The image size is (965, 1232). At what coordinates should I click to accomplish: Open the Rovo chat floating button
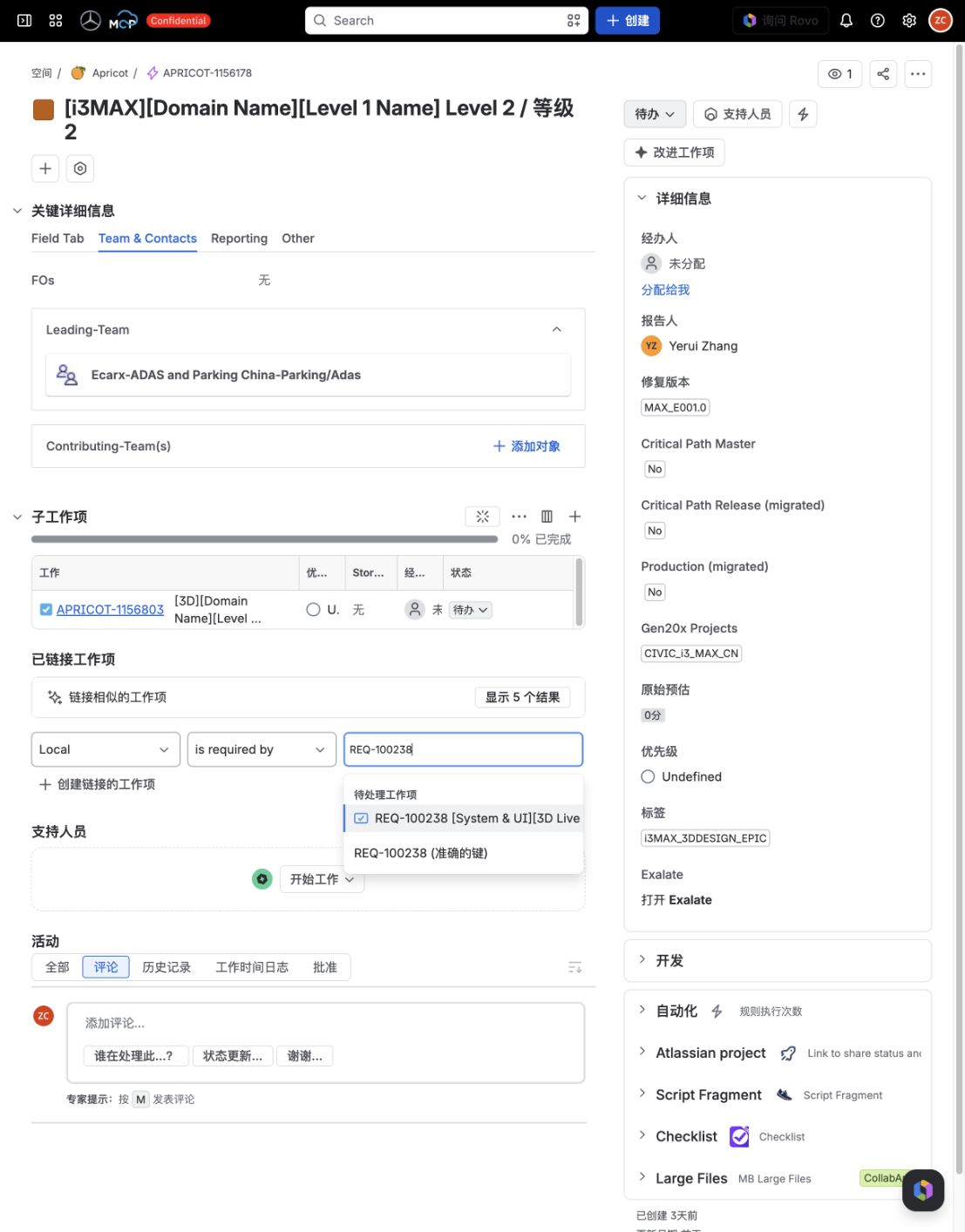pyautogui.click(x=923, y=1190)
